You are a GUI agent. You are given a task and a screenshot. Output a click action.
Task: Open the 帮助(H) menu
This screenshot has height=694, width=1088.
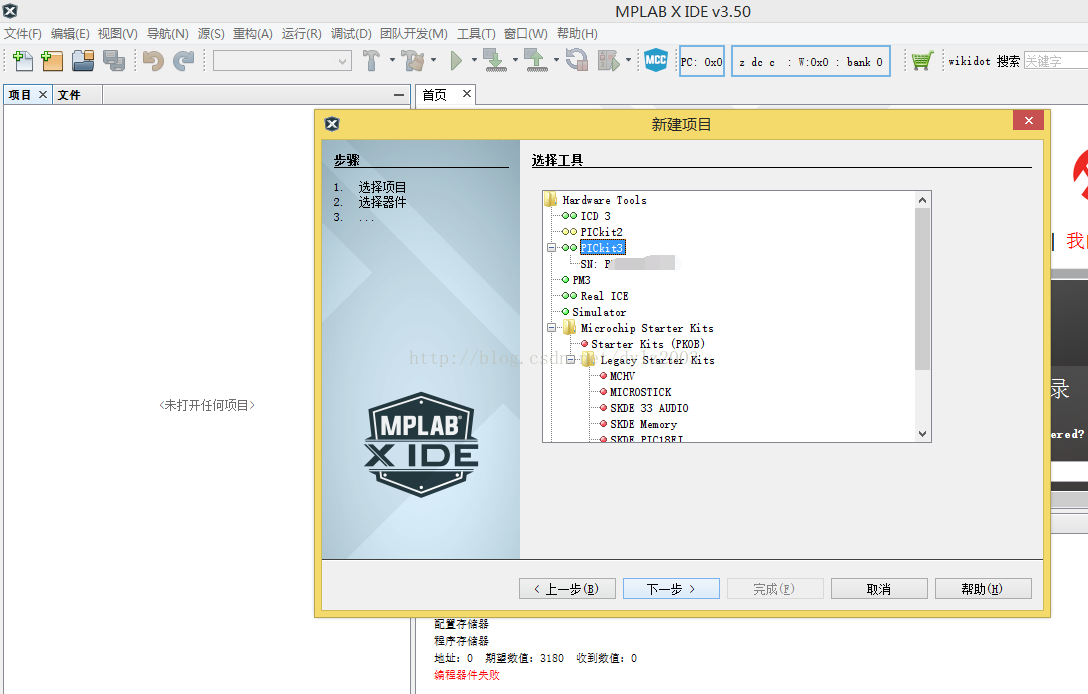577,34
